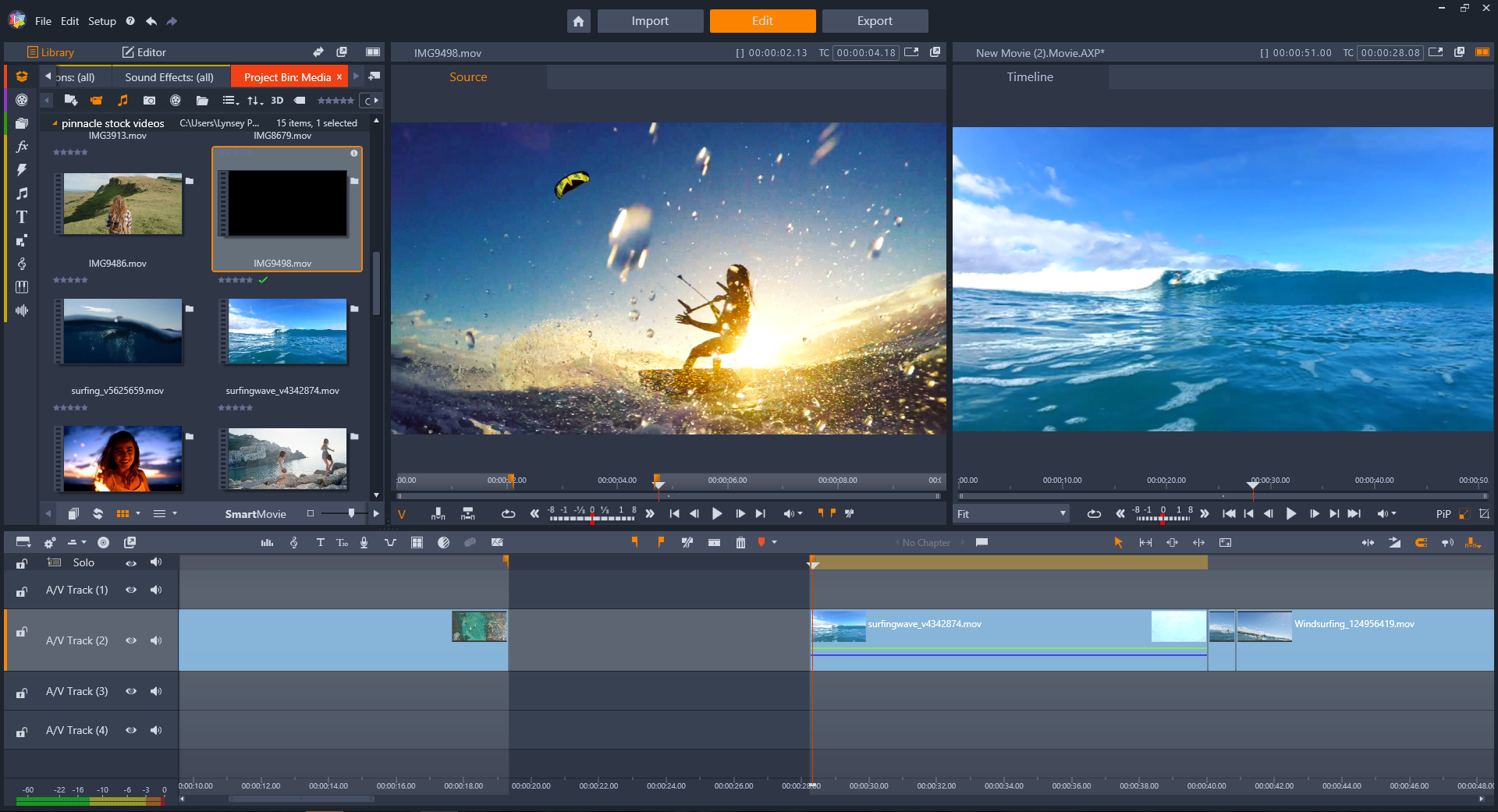1498x812 pixels.
Task: Open the Setup menu
Action: point(101,21)
